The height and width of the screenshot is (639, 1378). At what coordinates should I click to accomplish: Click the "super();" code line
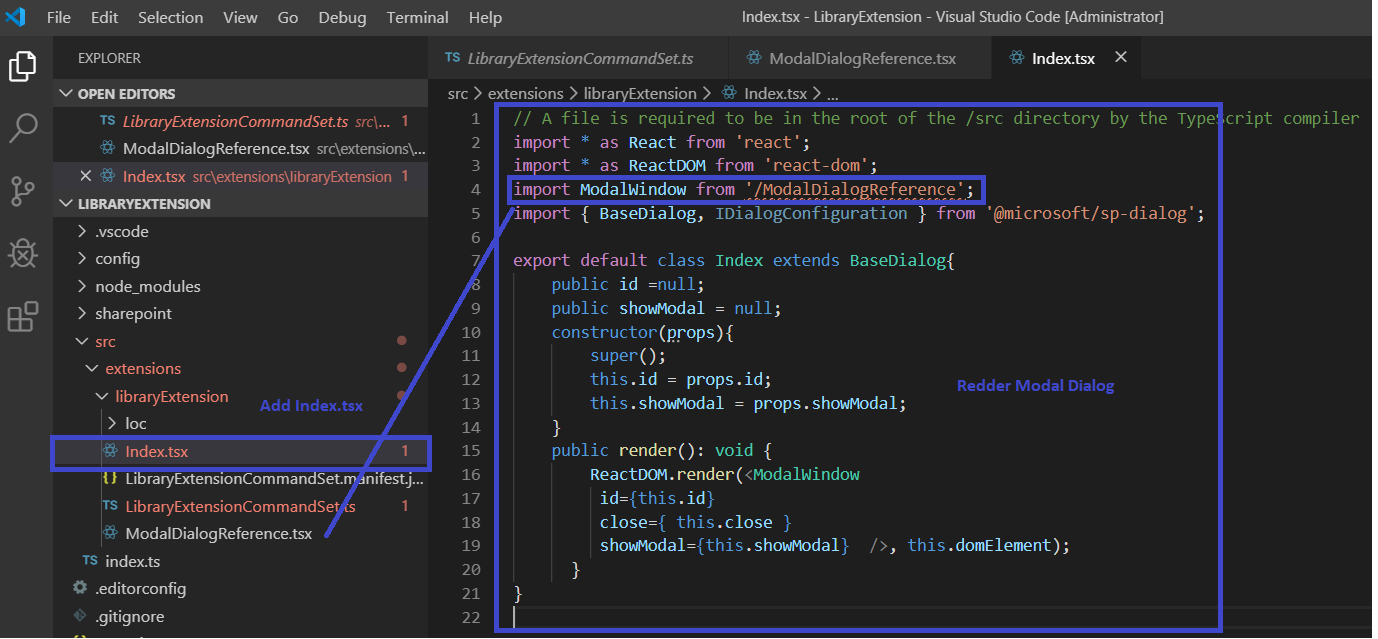coord(628,356)
